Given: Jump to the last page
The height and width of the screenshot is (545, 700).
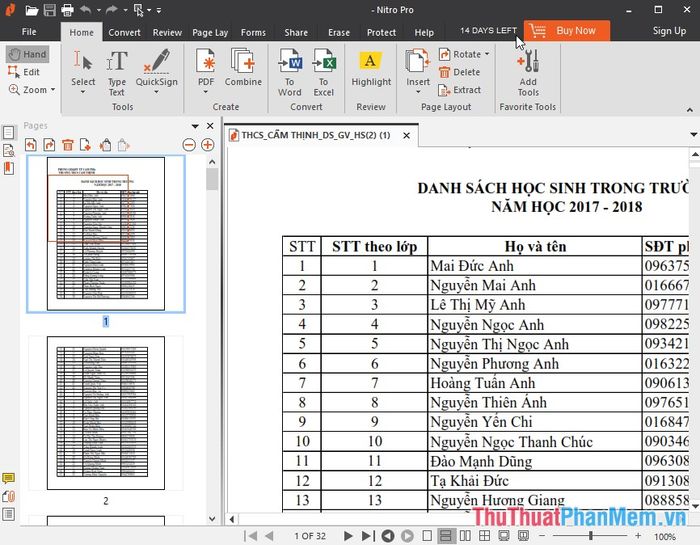Looking at the screenshot, I should coord(368,536).
